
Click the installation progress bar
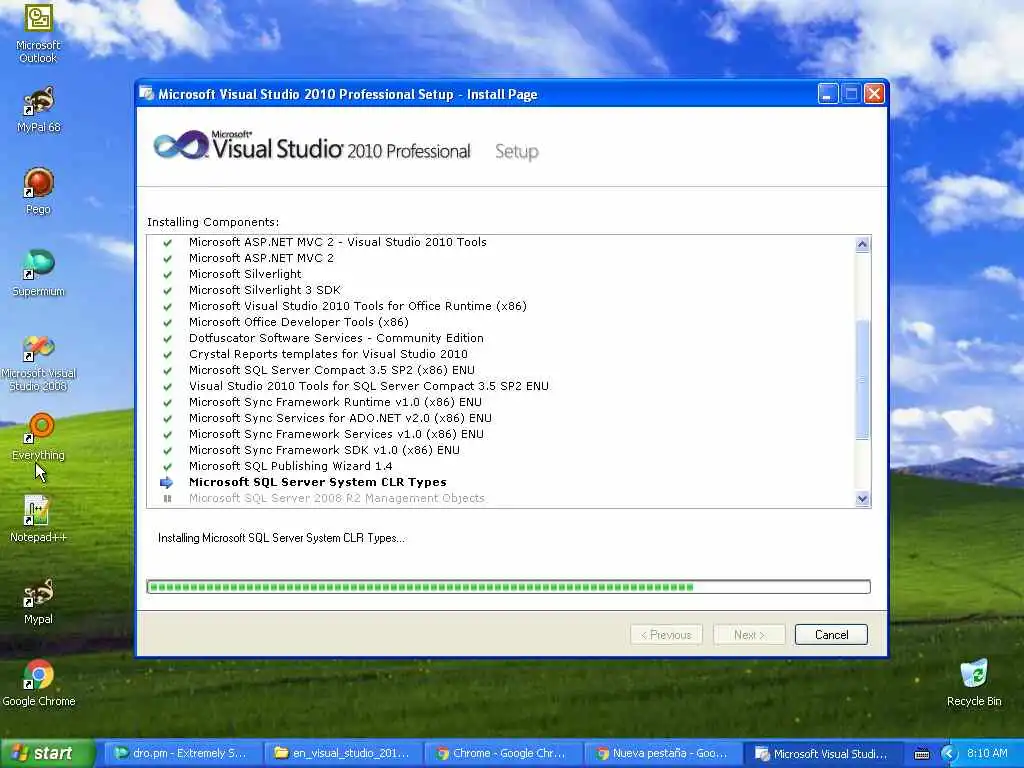pos(509,586)
